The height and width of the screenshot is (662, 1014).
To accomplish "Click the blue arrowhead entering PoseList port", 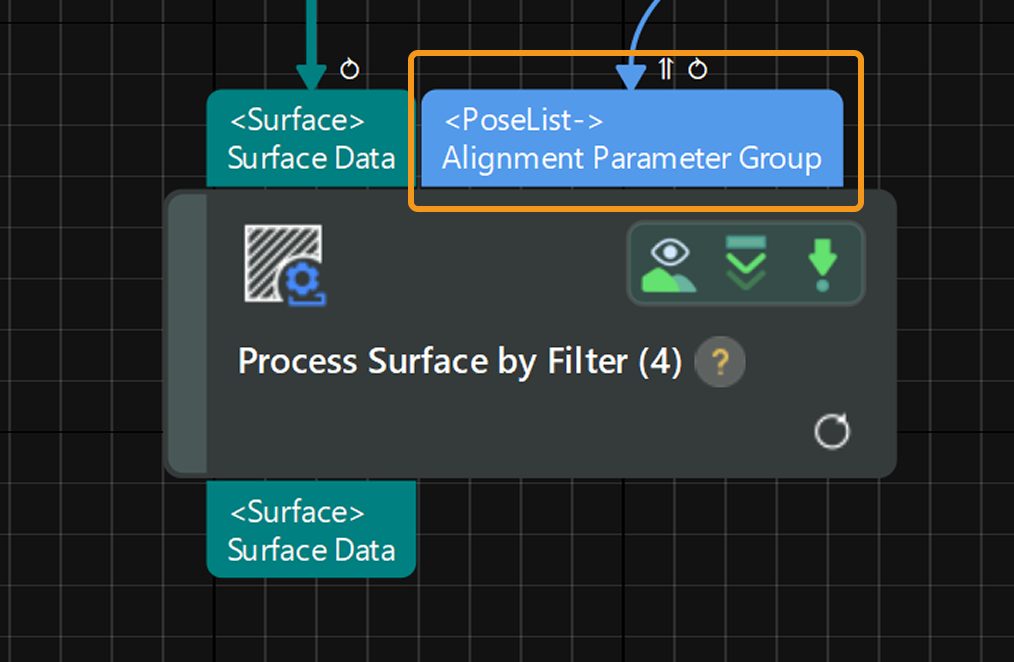I will point(629,77).
